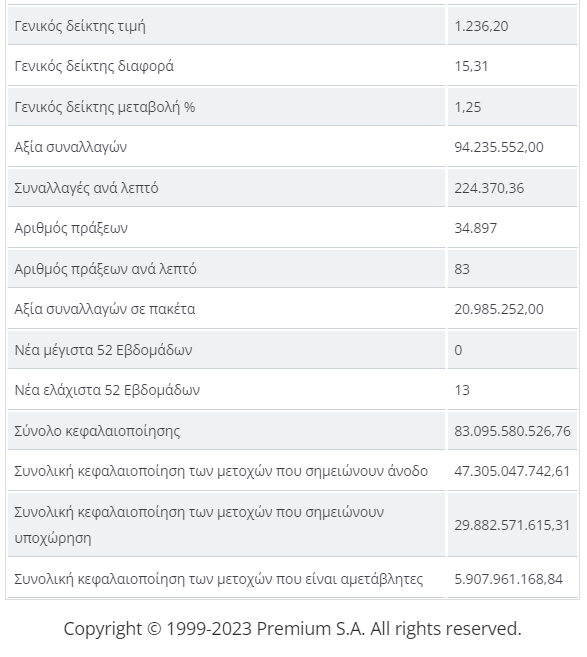Click Αξία συναλλαγών σε πακέτα label

[x=105, y=309]
